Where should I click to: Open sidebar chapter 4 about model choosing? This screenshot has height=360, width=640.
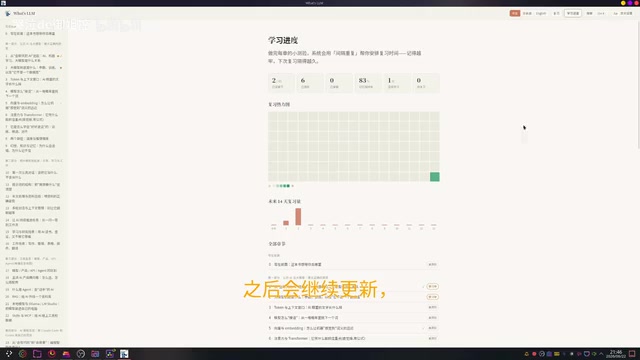click(x=33, y=93)
